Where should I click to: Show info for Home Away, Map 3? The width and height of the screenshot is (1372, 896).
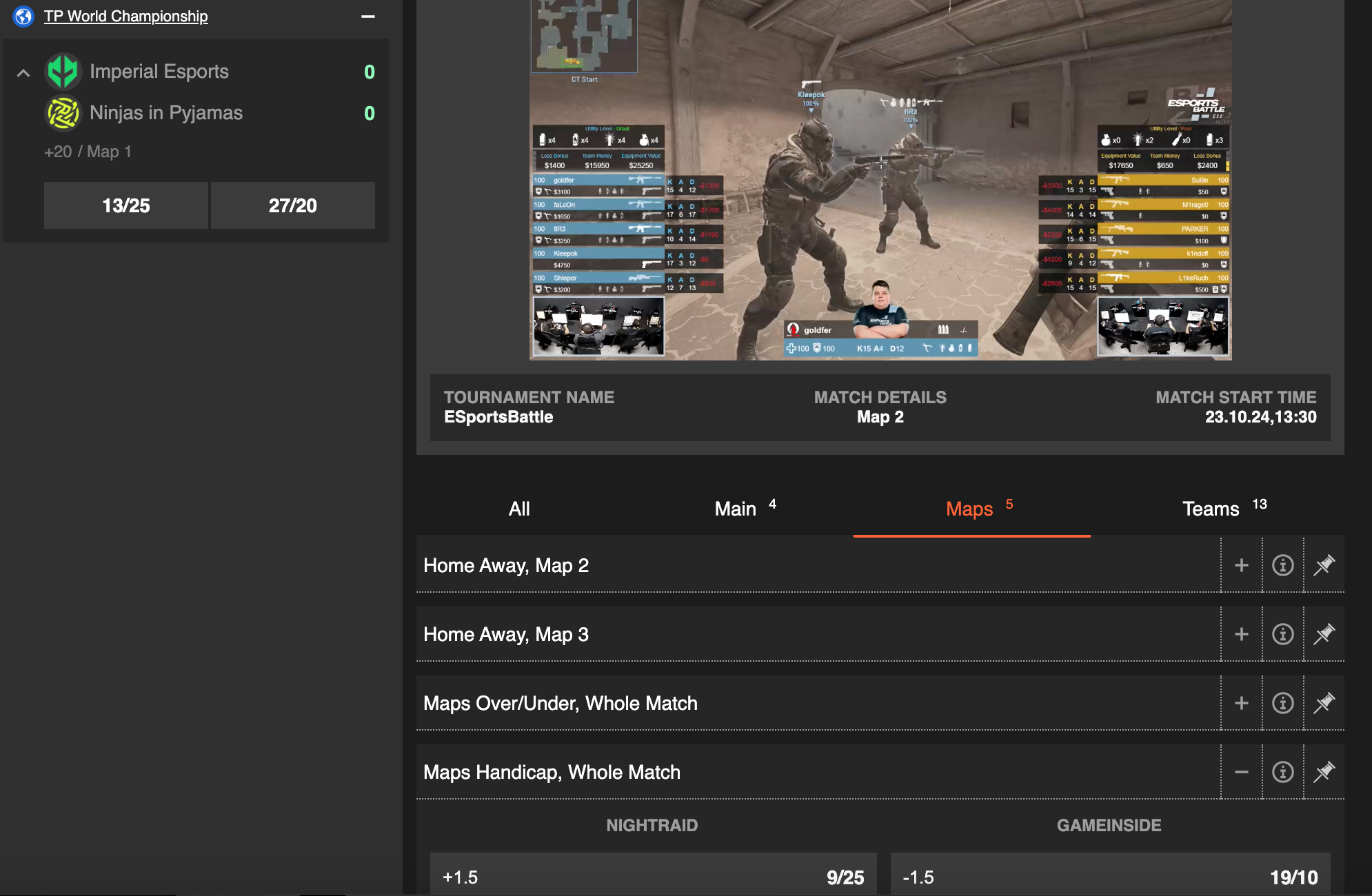coord(1283,634)
